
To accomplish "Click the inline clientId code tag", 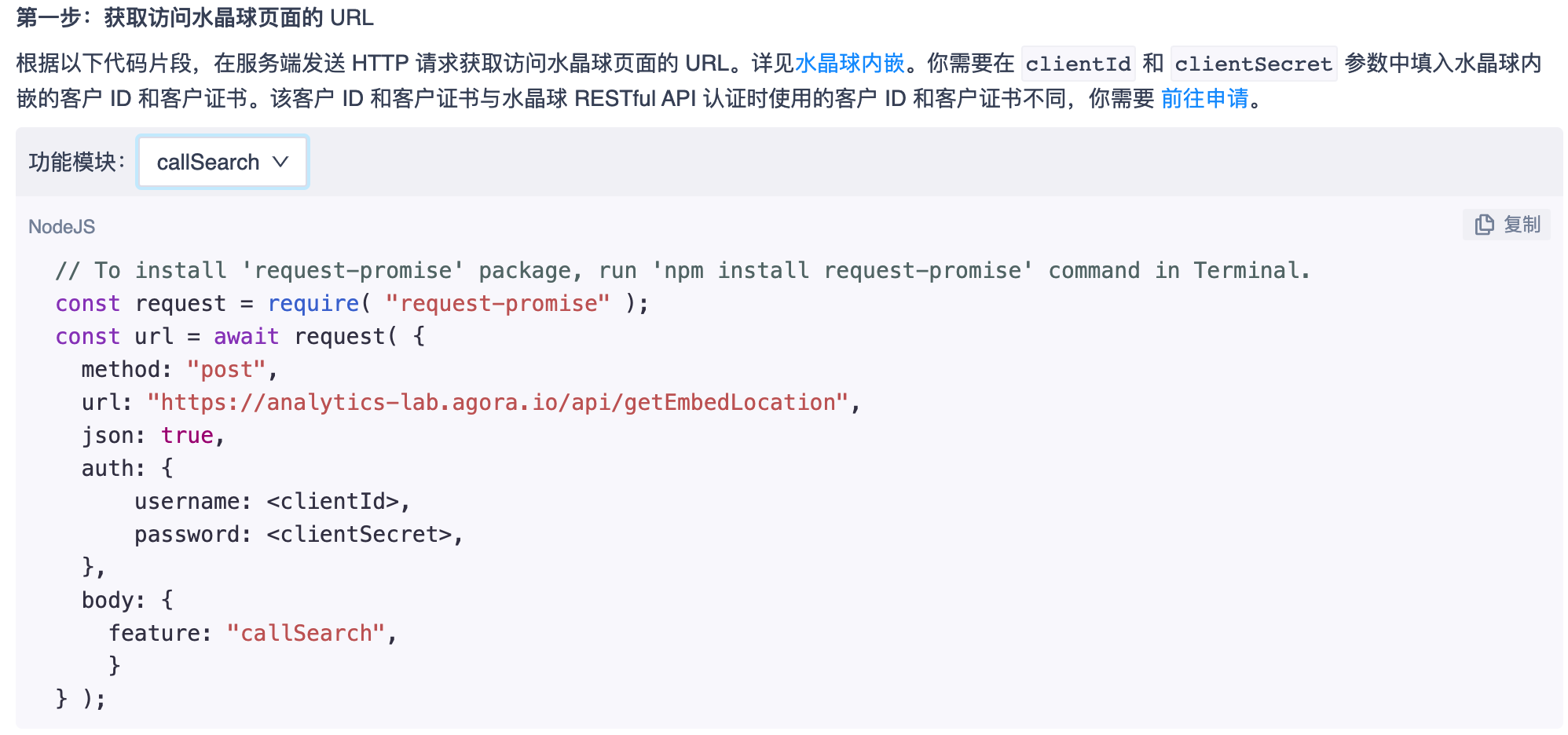I will (1078, 64).
